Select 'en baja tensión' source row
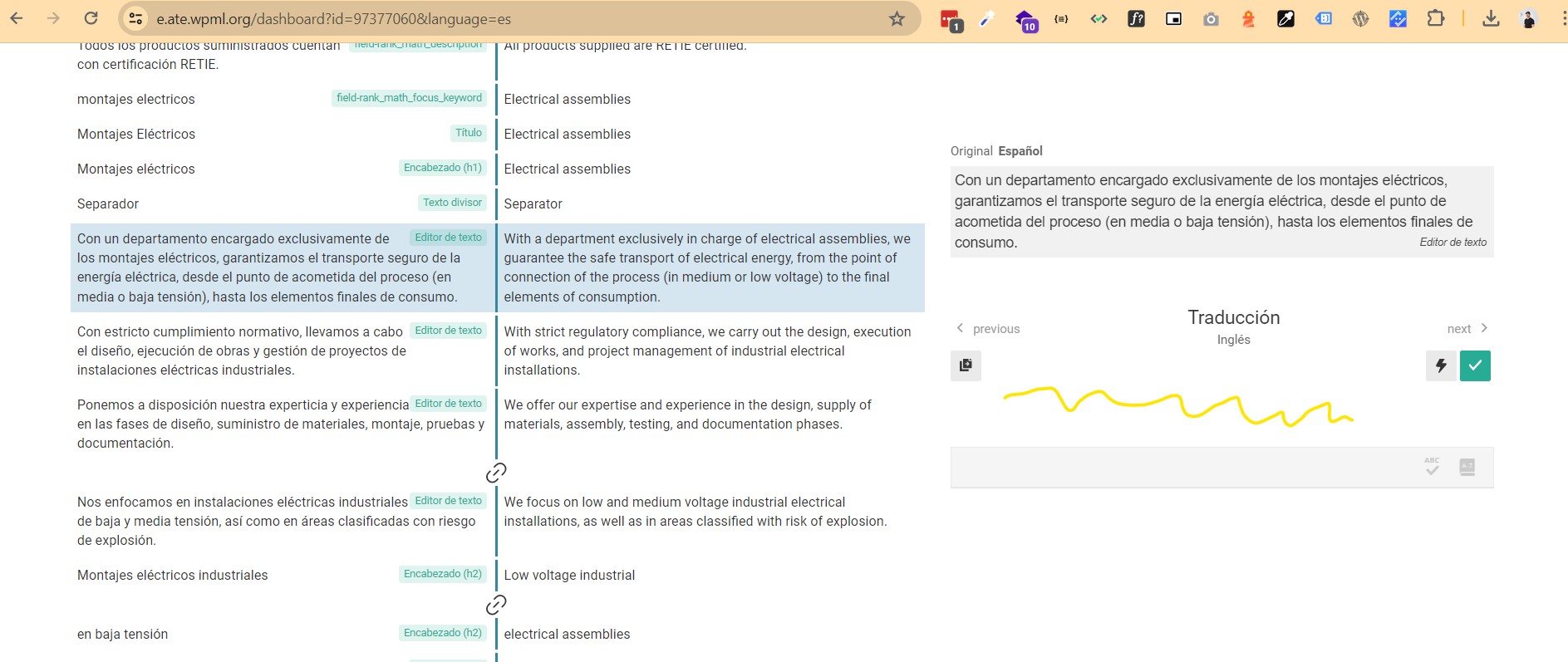Screen dimensions: 1568x662 click(x=122, y=634)
